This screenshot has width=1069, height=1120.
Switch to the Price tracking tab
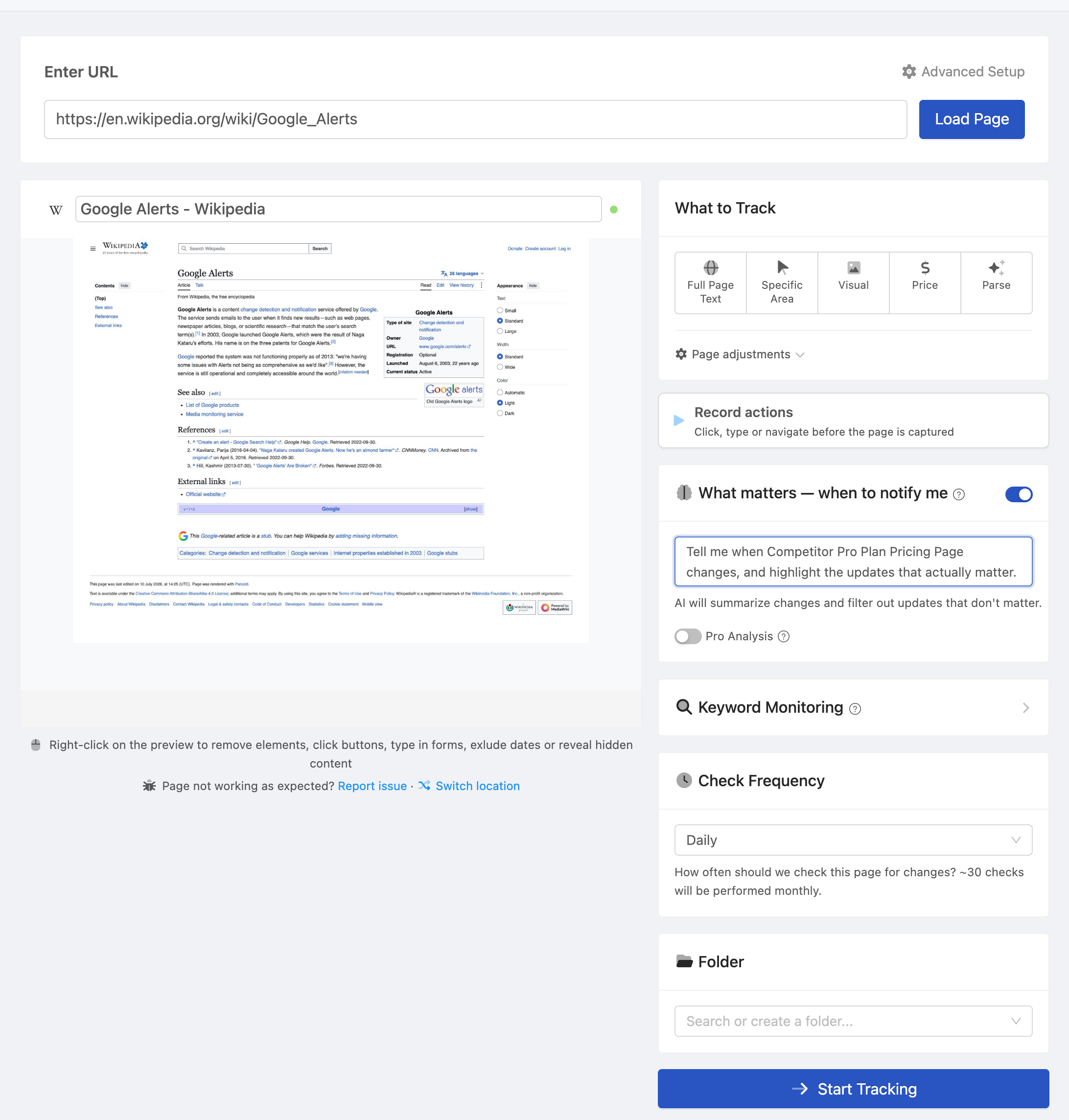(x=925, y=283)
